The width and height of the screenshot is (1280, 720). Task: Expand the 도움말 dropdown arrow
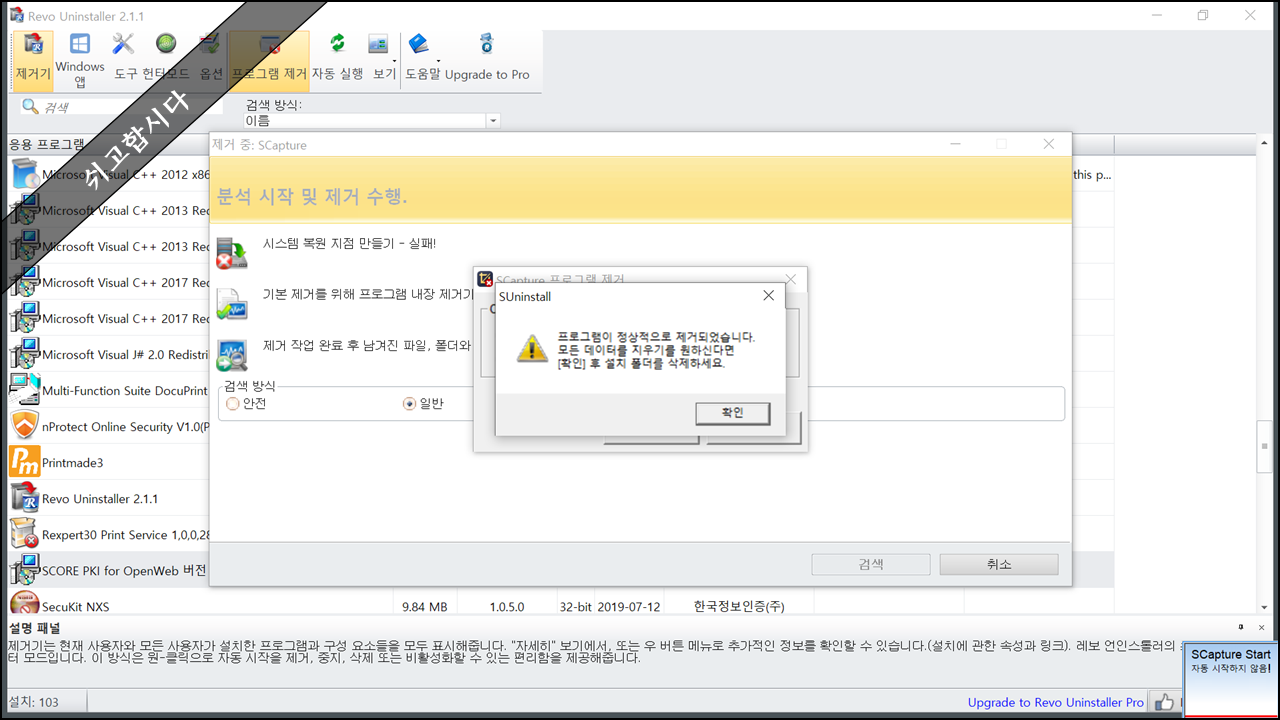point(437,62)
